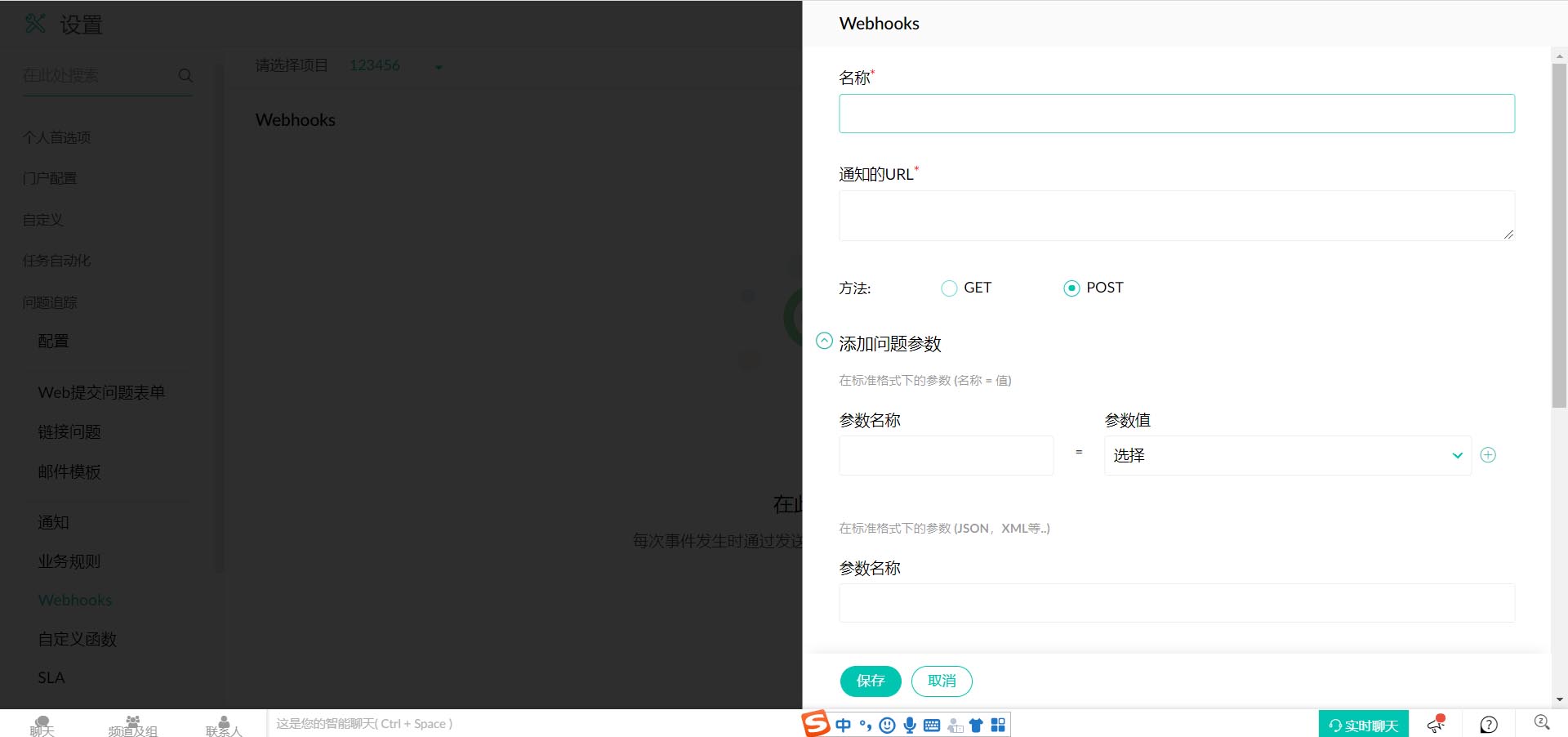Open the 聊天 chat icon in bottom bar
The width and height of the screenshot is (1568, 737).
click(x=42, y=726)
